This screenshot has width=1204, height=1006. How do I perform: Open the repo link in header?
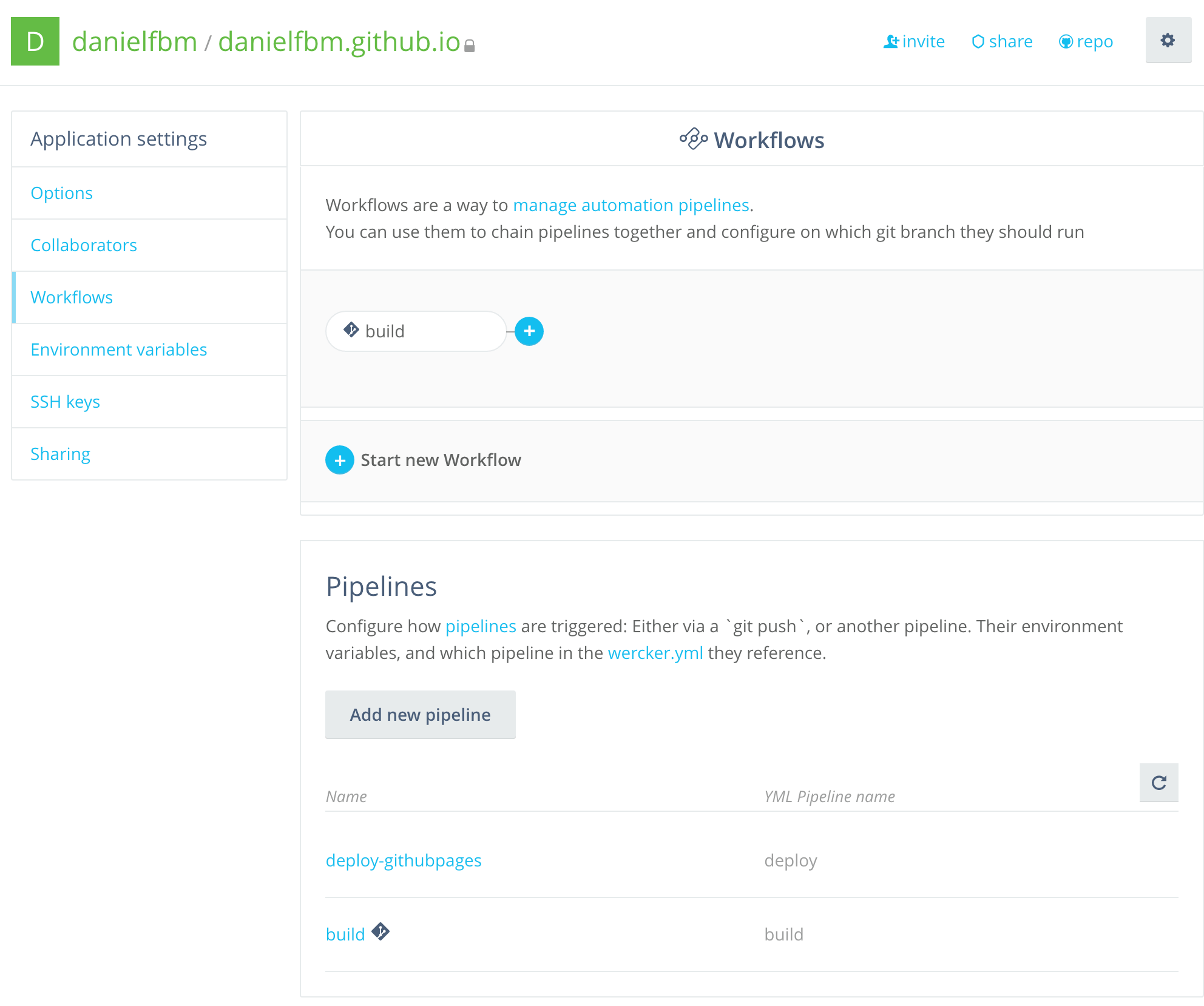tap(1086, 41)
